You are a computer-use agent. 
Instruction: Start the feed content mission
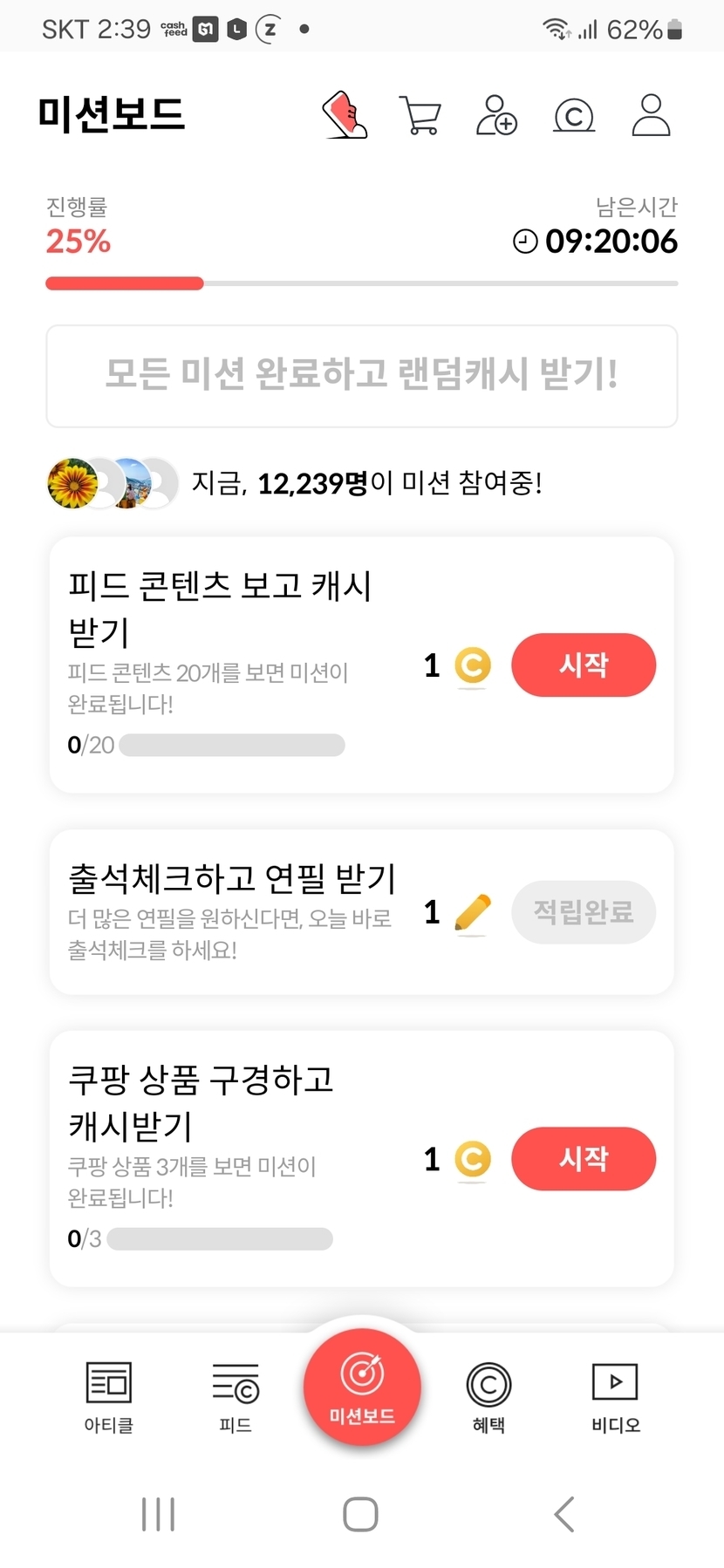584,665
